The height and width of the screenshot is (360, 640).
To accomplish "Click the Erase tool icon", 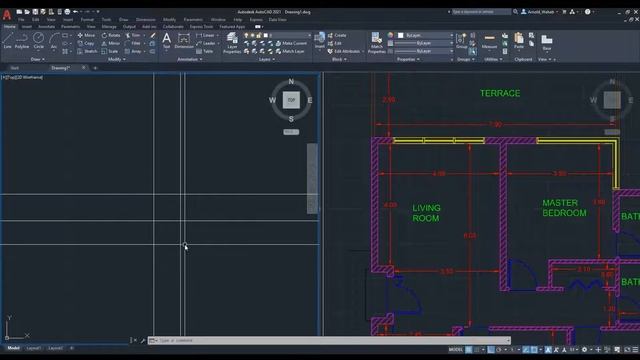I will coord(153,36).
